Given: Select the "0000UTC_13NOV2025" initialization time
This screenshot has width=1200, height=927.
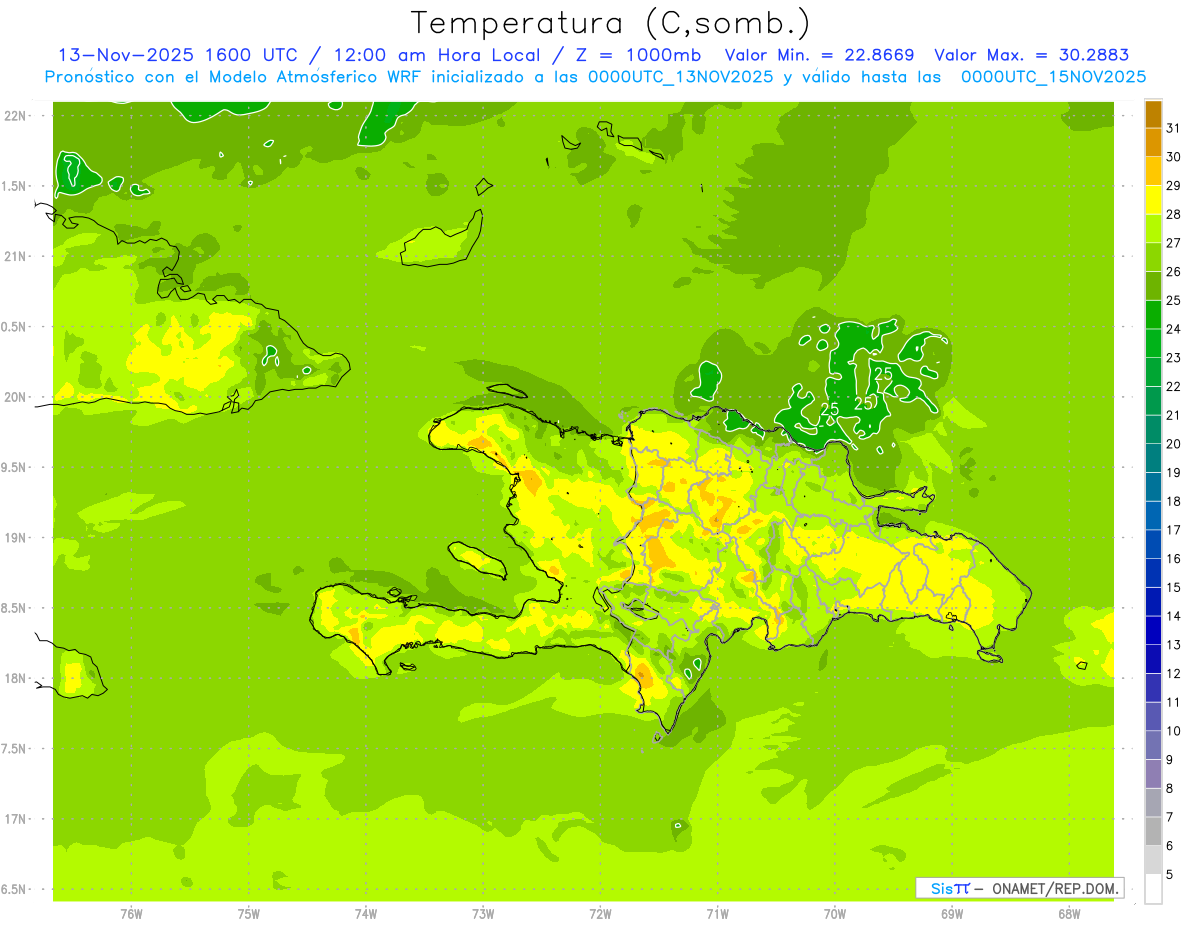Looking at the screenshot, I should [682, 76].
